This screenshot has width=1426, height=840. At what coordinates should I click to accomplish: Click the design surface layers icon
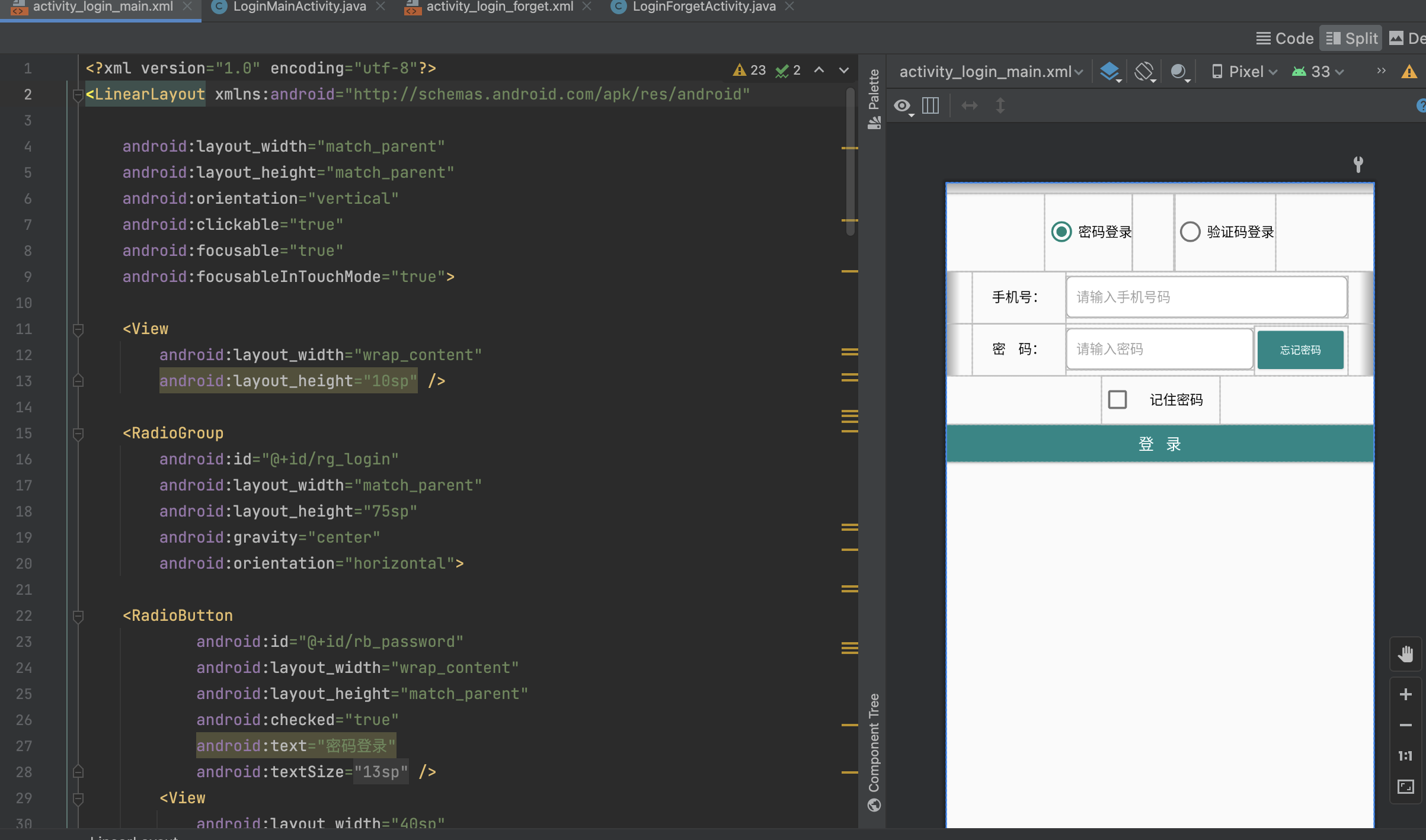click(x=1109, y=72)
